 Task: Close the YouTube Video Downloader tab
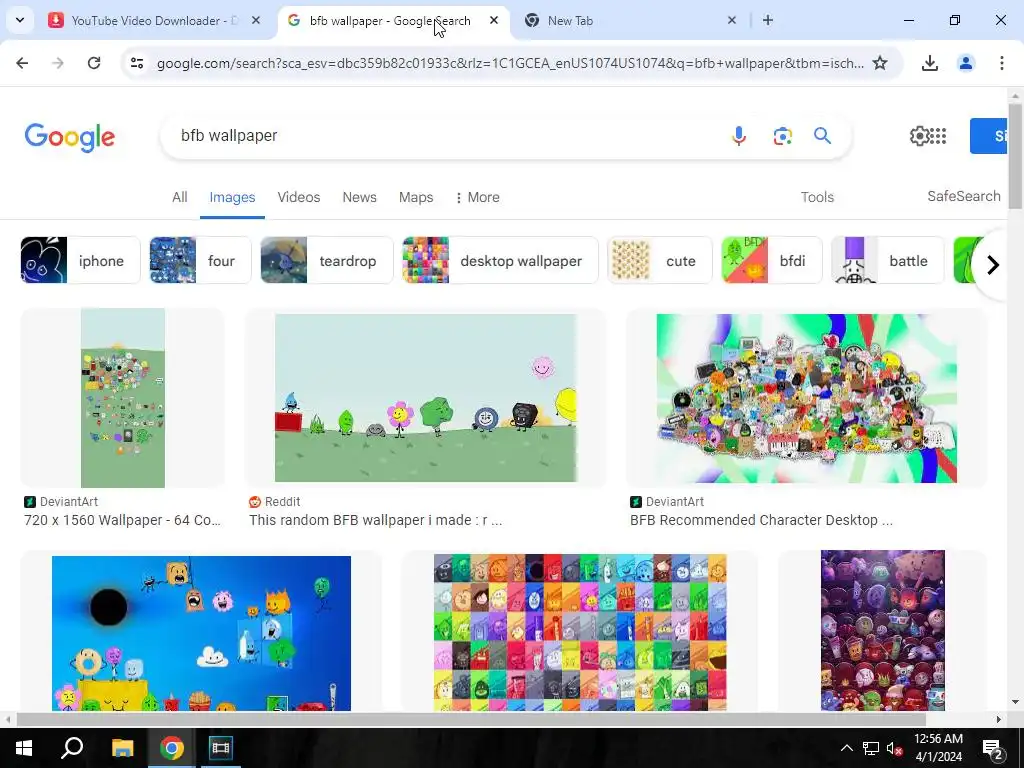256,20
